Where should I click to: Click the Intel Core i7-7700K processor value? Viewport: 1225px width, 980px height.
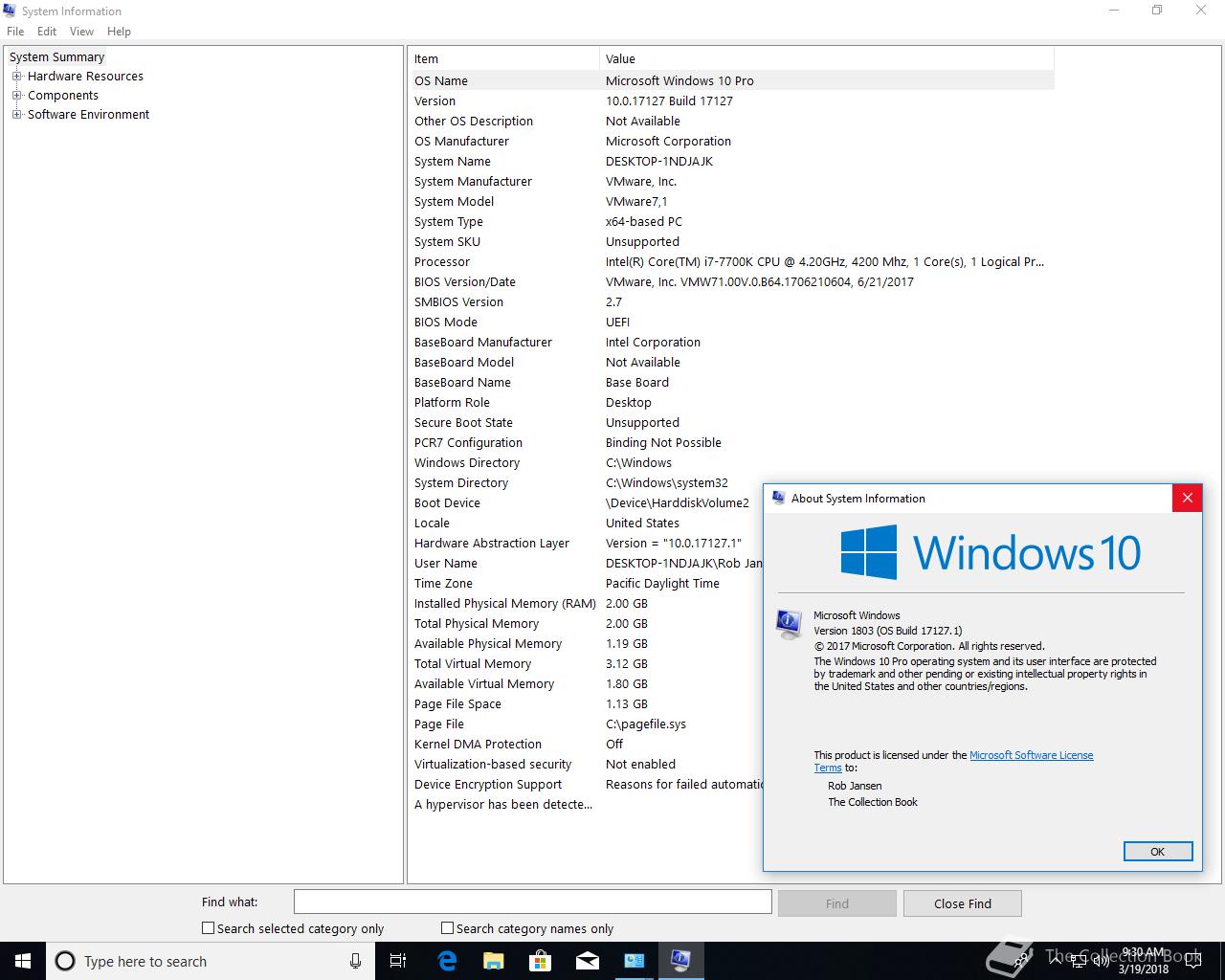[825, 261]
